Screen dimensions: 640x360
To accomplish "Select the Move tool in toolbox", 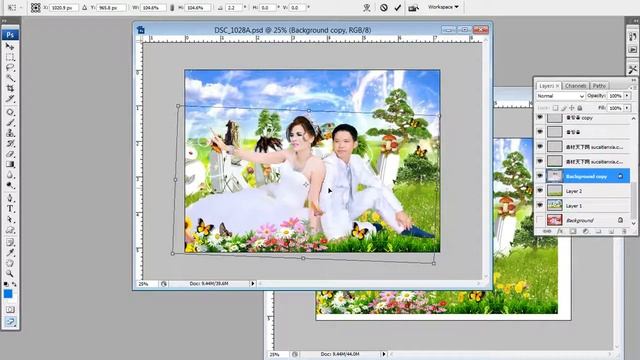I will [10, 47].
